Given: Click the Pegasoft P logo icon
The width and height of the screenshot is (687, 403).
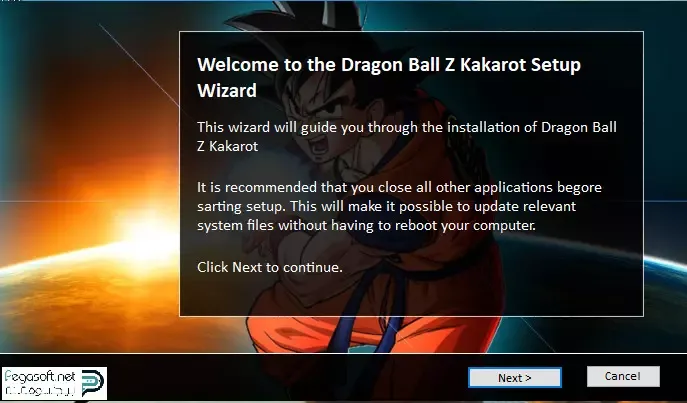Looking at the screenshot, I should [93, 382].
